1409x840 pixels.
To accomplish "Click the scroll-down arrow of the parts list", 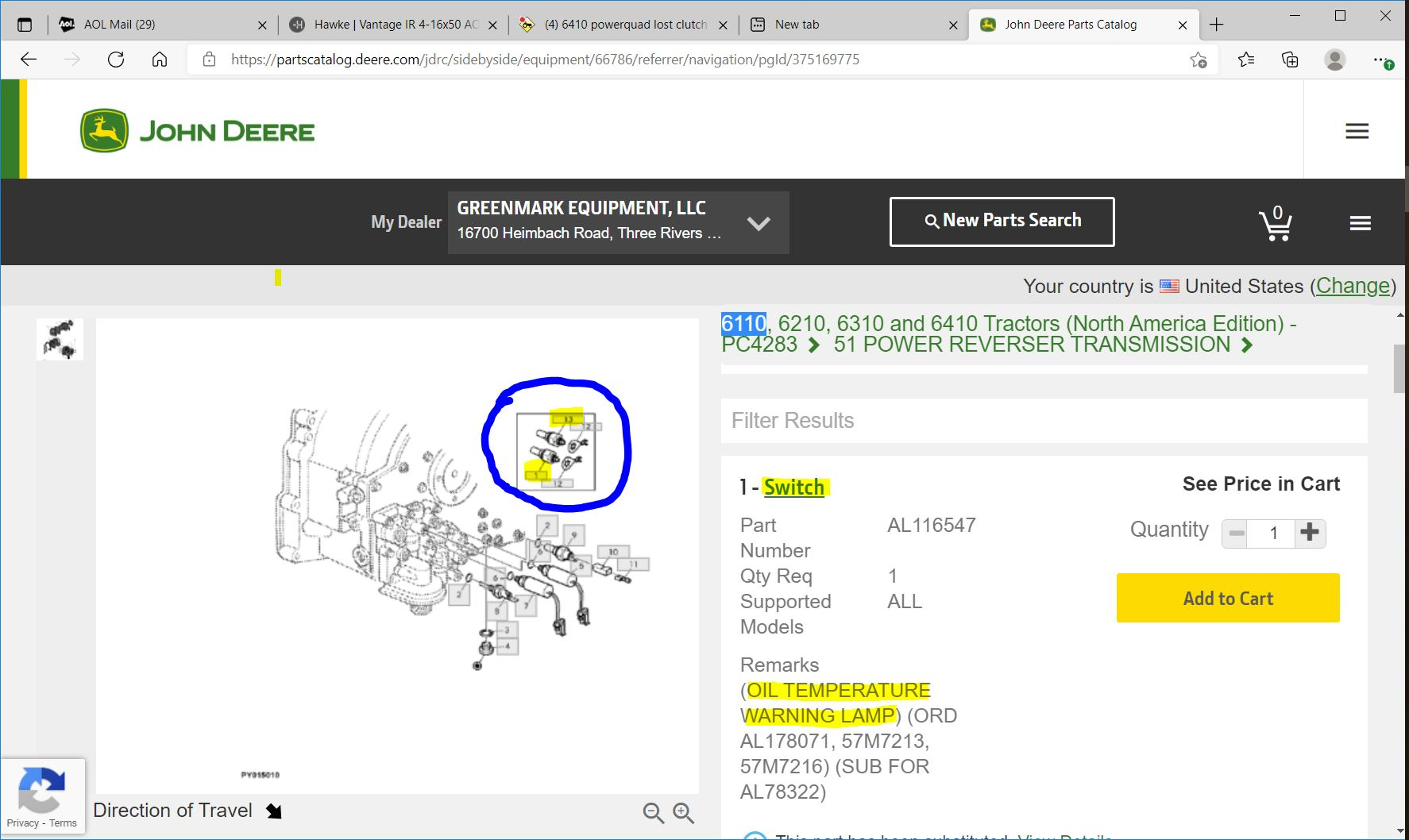I will point(1399,831).
